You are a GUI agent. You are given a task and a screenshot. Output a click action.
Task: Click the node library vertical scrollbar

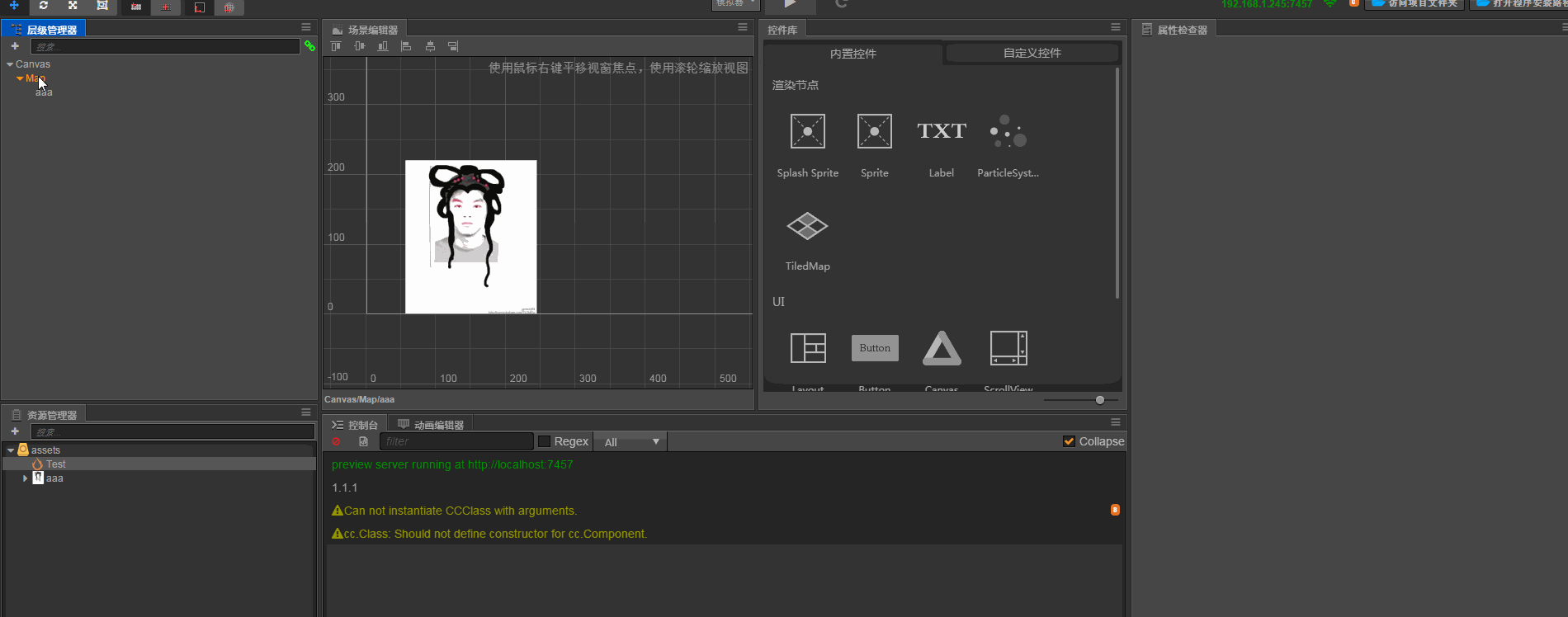[1117, 183]
